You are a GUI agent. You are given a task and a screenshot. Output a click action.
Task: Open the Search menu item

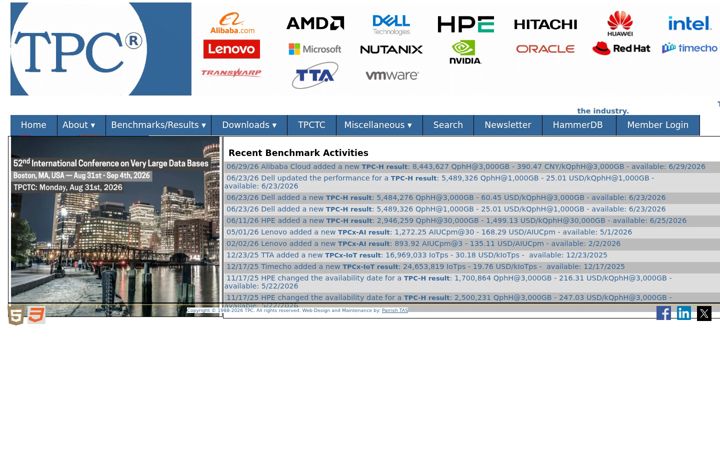click(x=448, y=125)
